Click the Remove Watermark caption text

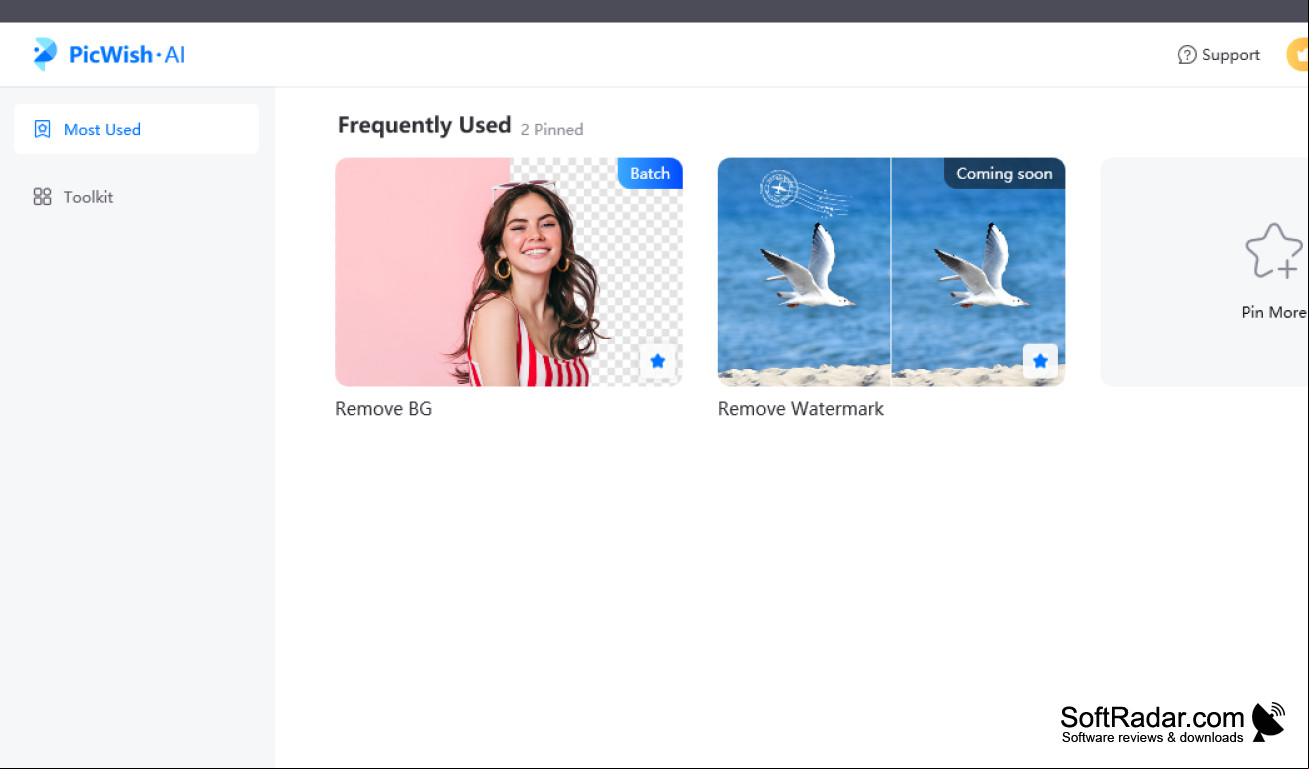[801, 409]
